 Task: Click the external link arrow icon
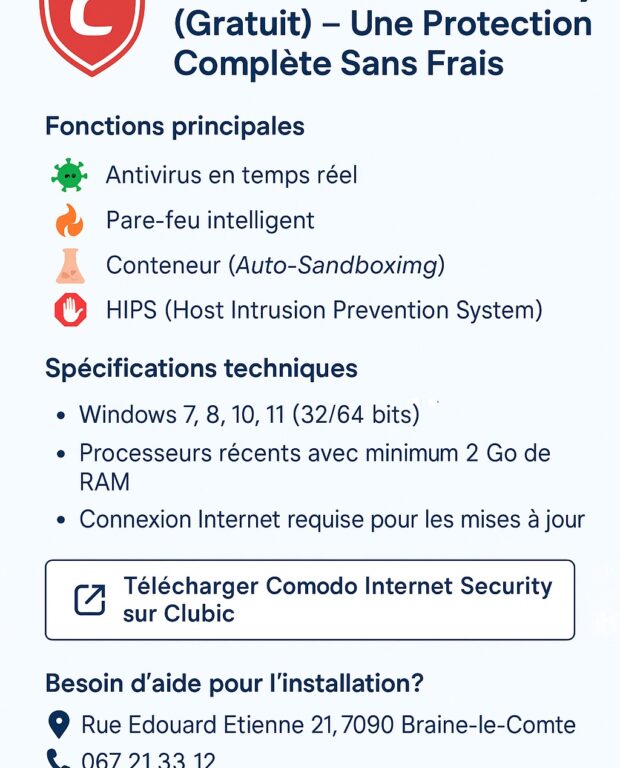click(x=90, y=600)
